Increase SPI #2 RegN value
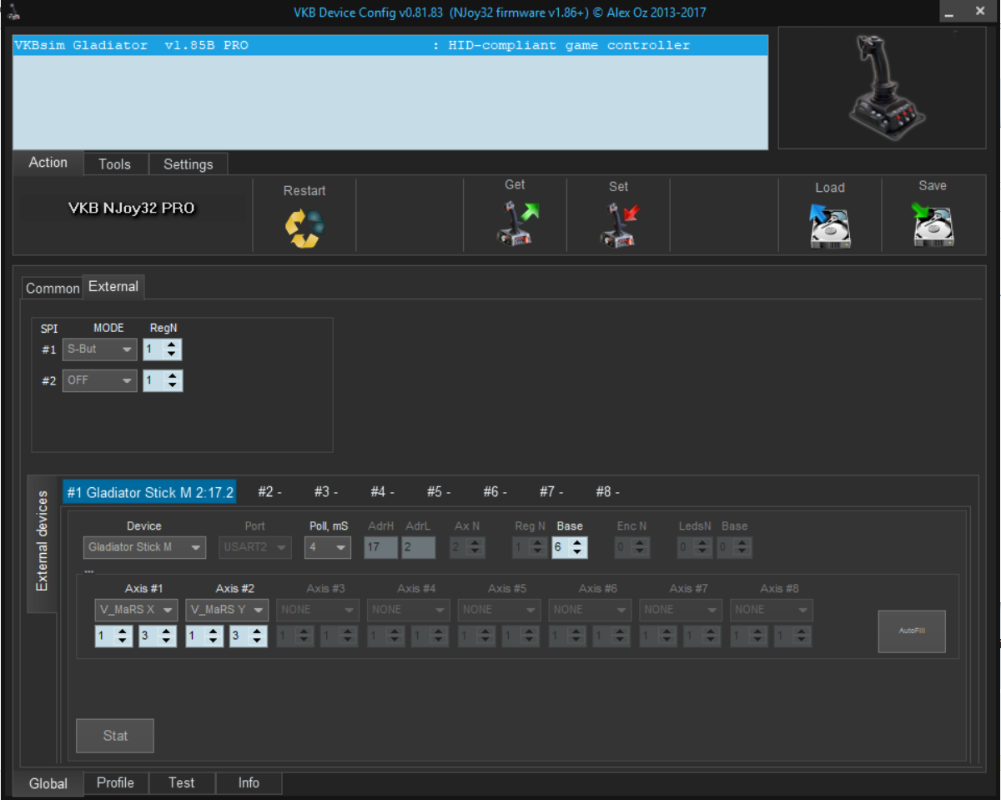 point(172,376)
